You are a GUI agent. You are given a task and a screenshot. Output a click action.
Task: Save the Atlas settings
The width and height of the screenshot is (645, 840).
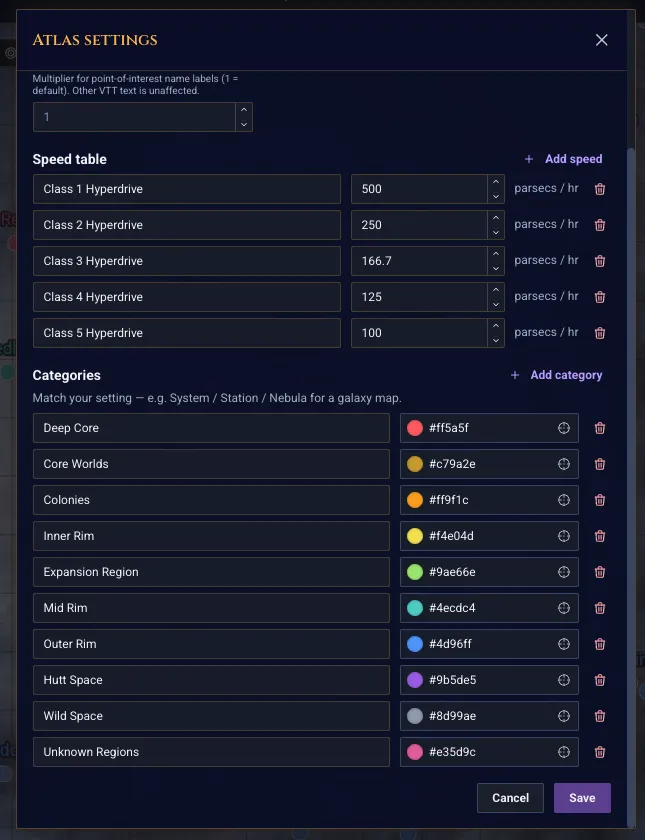point(582,798)
